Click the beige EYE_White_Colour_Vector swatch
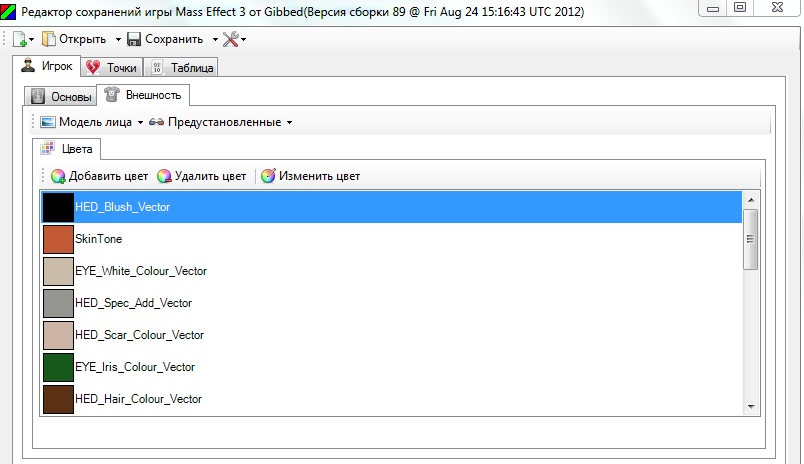This screenshot has width=804, height=464. pos(58,271)
